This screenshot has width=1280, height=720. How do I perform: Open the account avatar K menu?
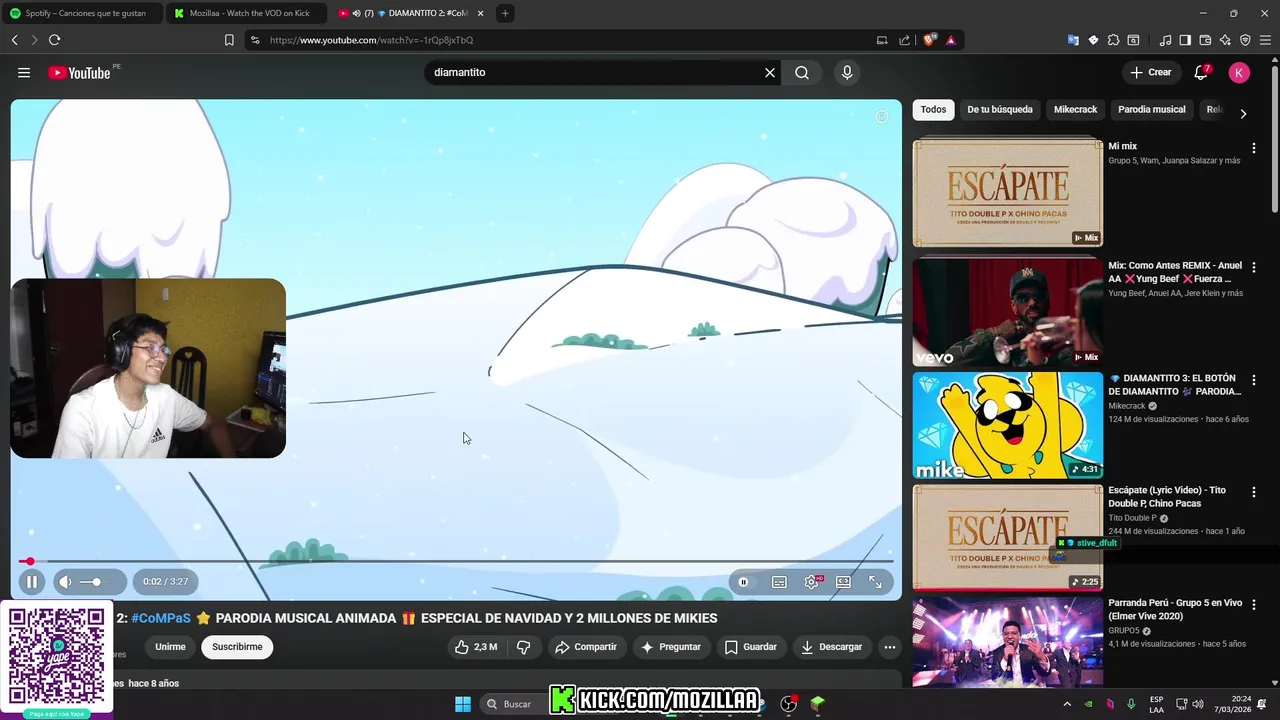pyautogui.click(x=1239, y=73)
